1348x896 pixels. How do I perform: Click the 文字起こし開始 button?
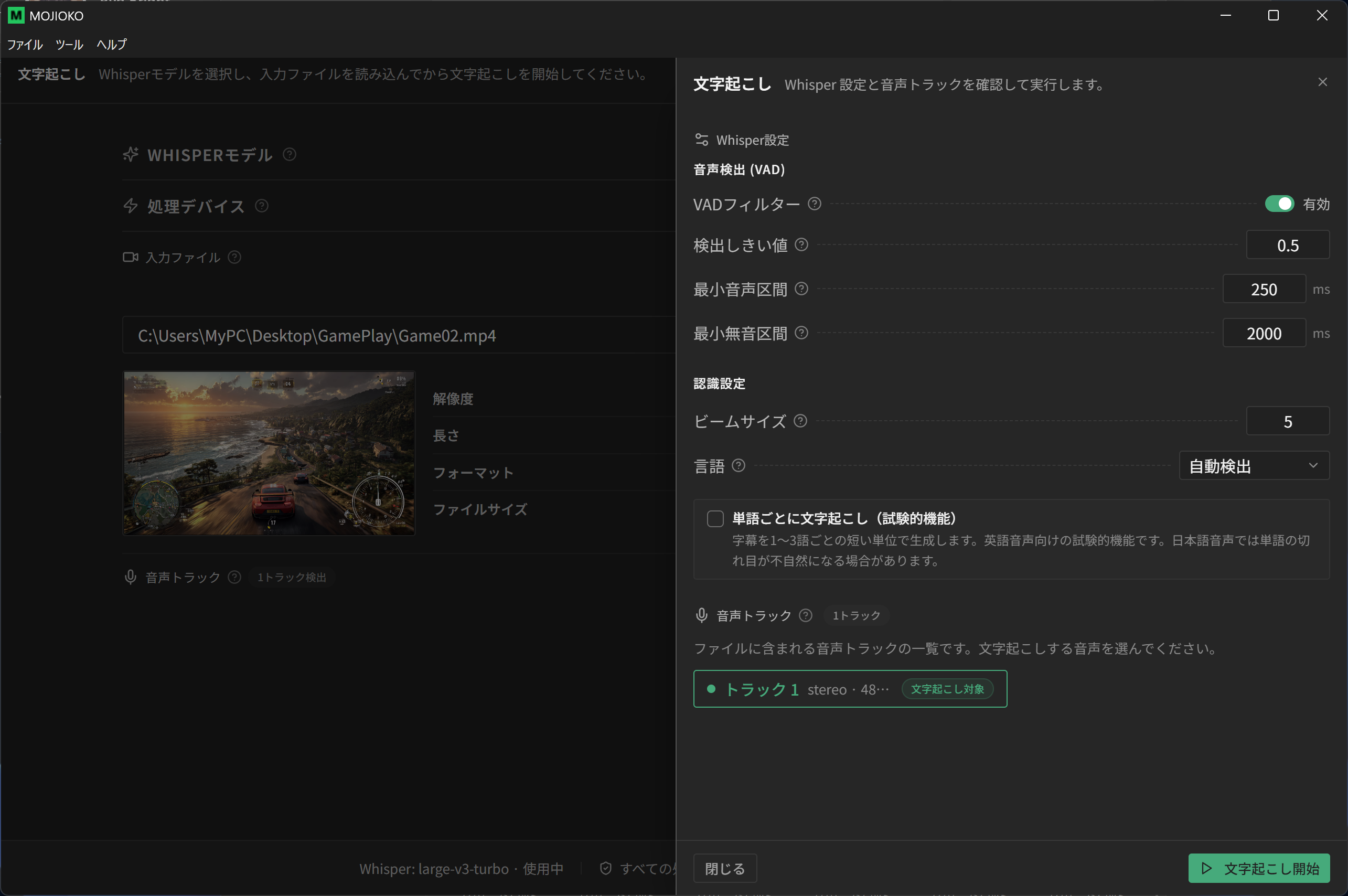click(1259, 869)
